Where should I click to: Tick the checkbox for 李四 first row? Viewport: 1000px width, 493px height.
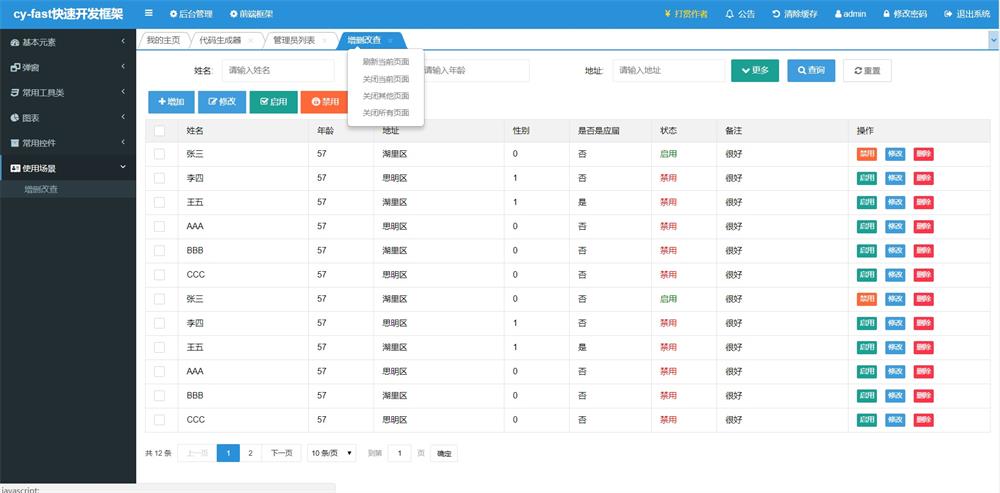pyautogui.click(x=160, y=178)
